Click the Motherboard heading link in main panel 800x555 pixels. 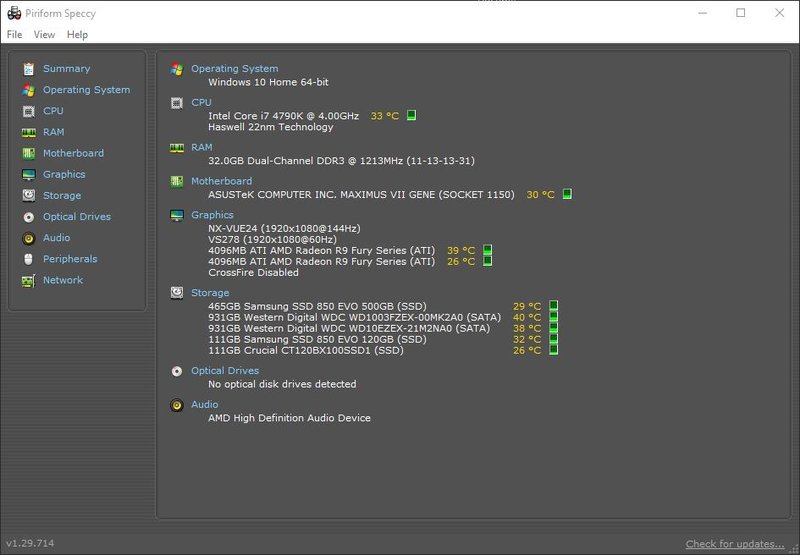click(221, 181)
